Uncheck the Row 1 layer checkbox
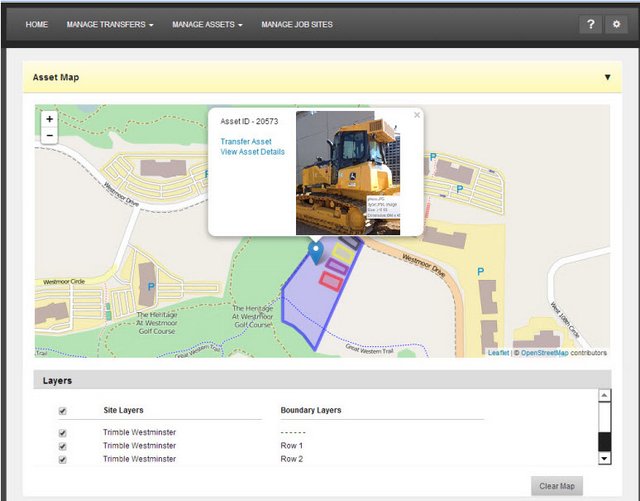 tap(62, 446)
